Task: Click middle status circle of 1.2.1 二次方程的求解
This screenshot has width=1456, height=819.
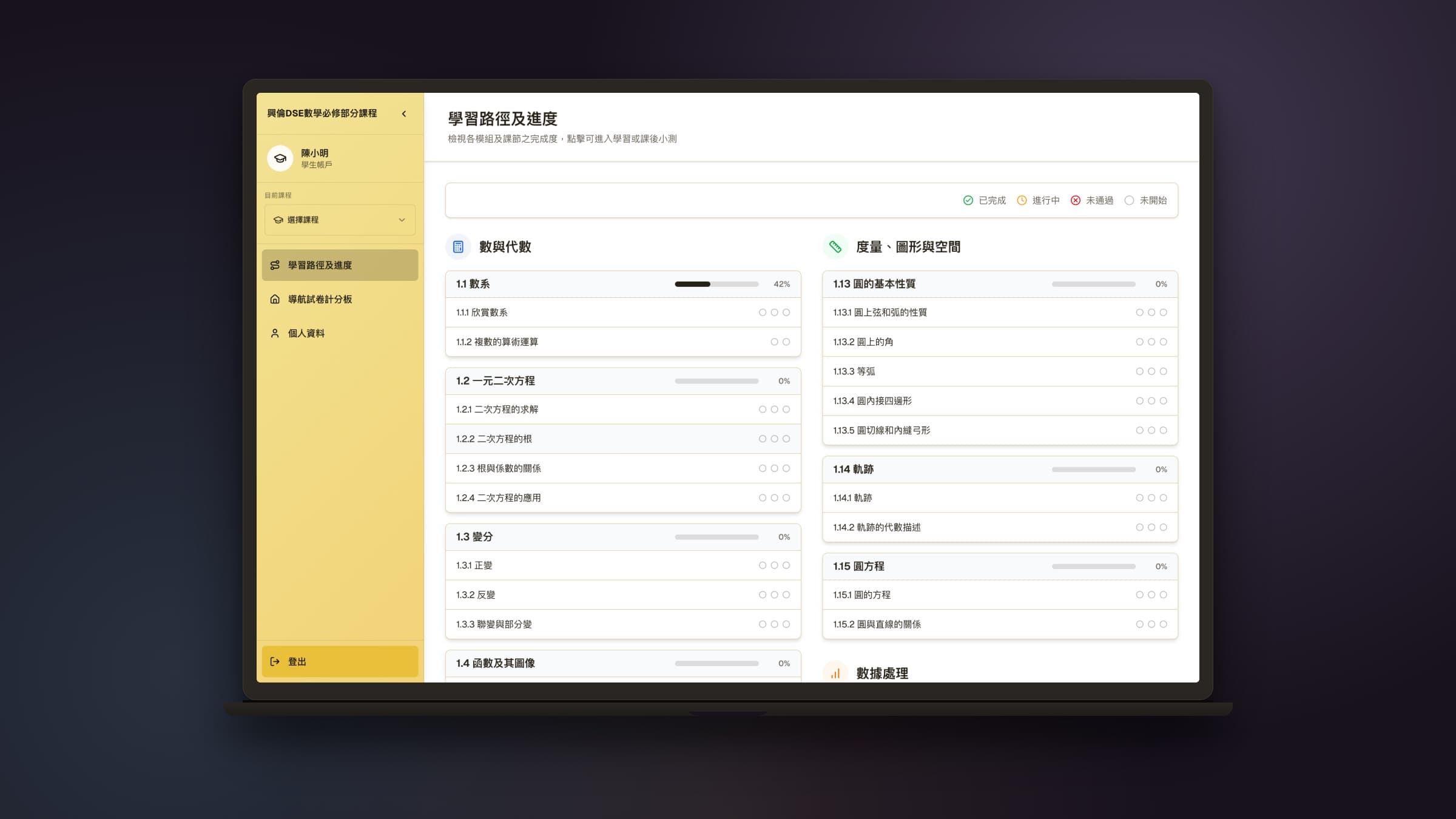Action: 774,409
